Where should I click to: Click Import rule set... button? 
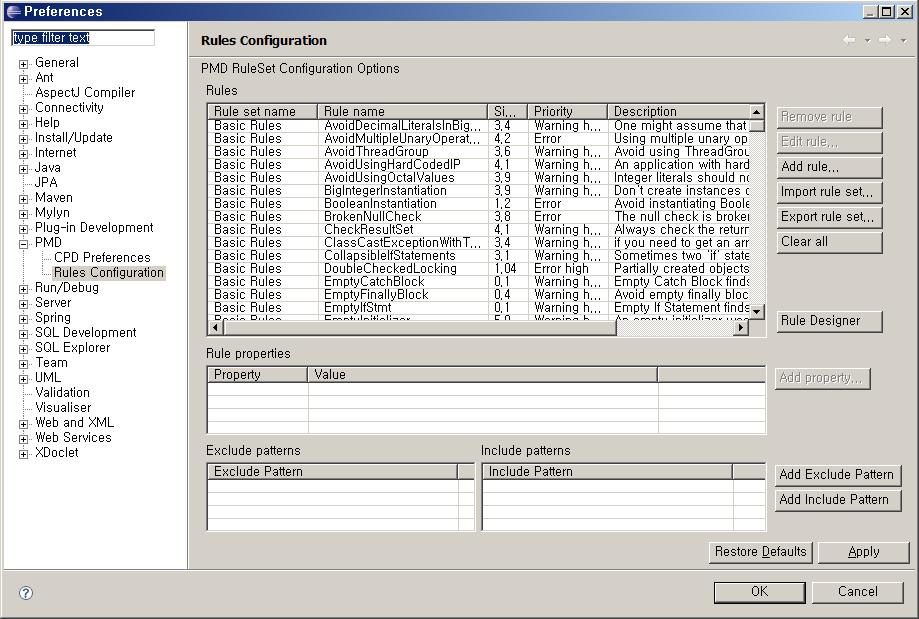[829, 192]
